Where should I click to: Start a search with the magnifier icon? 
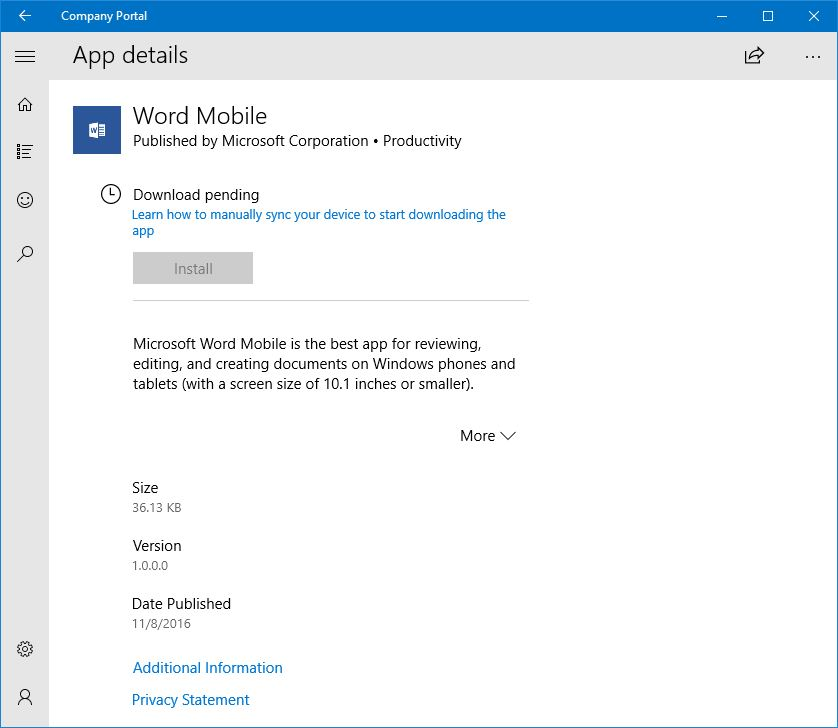[x=25, y=253]
